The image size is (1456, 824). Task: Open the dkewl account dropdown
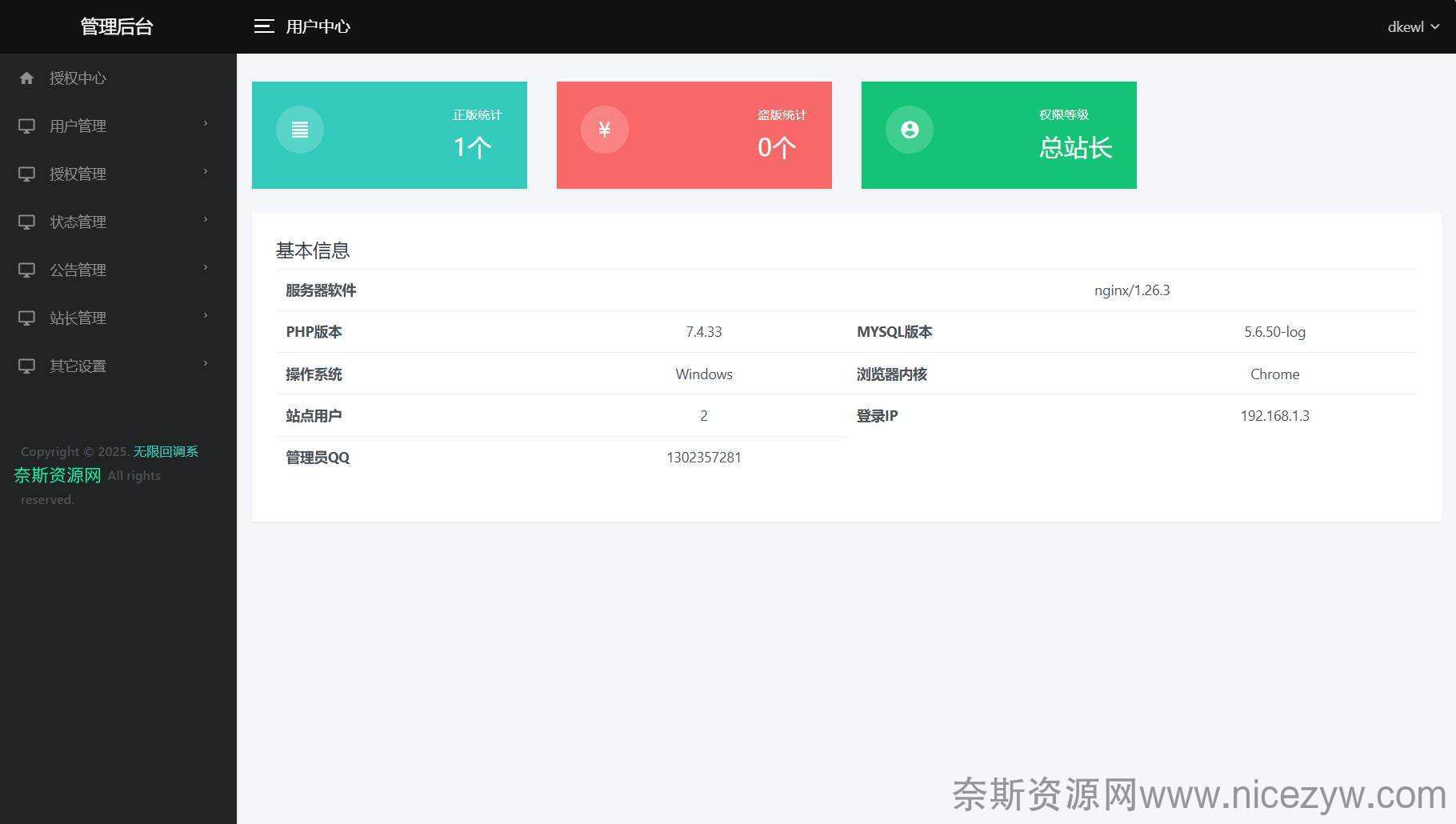point(1414,26)
